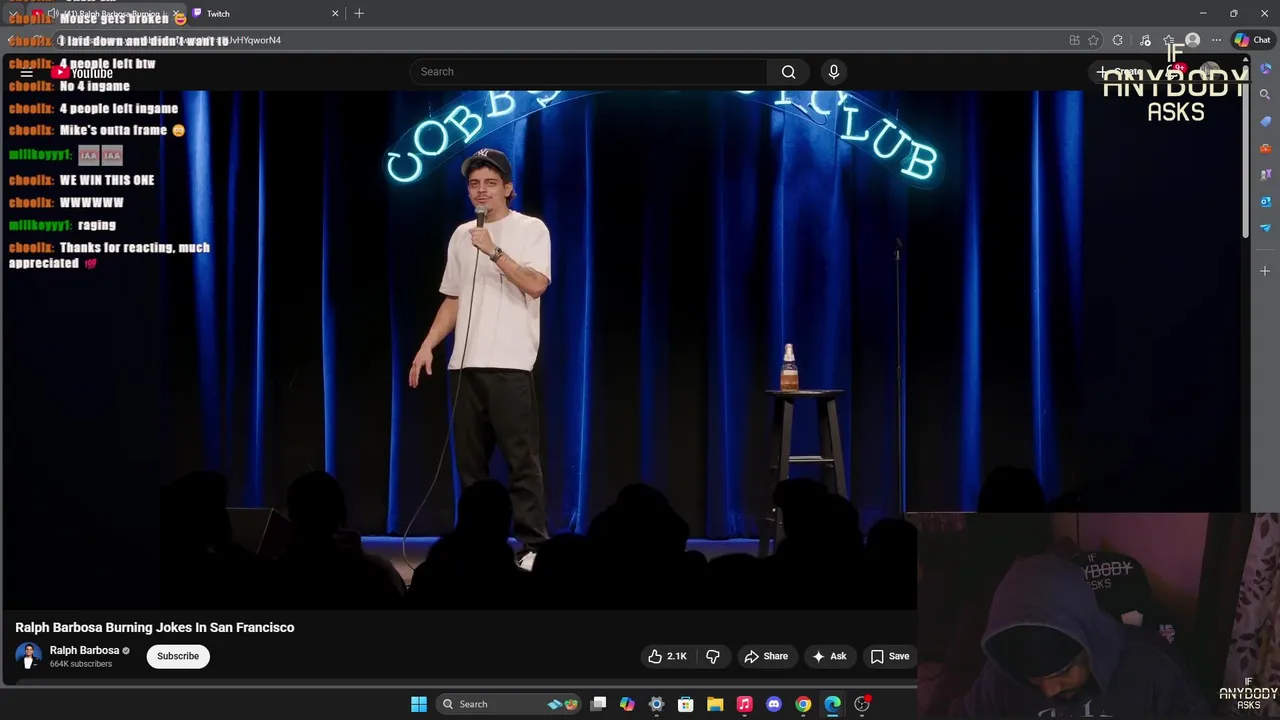Open Outlook icon in Edge sidebar
The image size is (1280, 720).
[1265, 201]
